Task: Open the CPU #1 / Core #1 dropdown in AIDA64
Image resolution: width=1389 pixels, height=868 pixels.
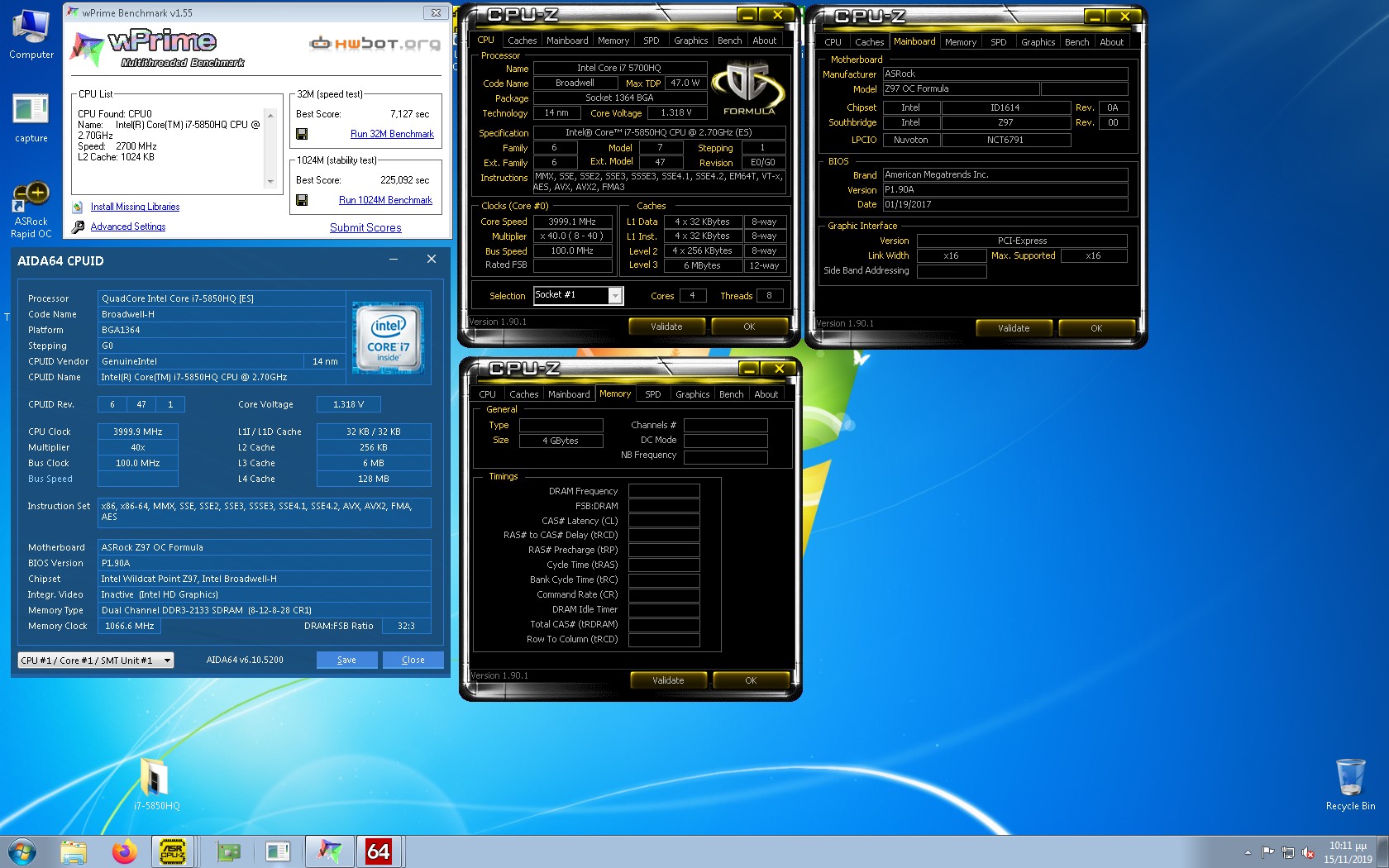Action: coord(96,661)
